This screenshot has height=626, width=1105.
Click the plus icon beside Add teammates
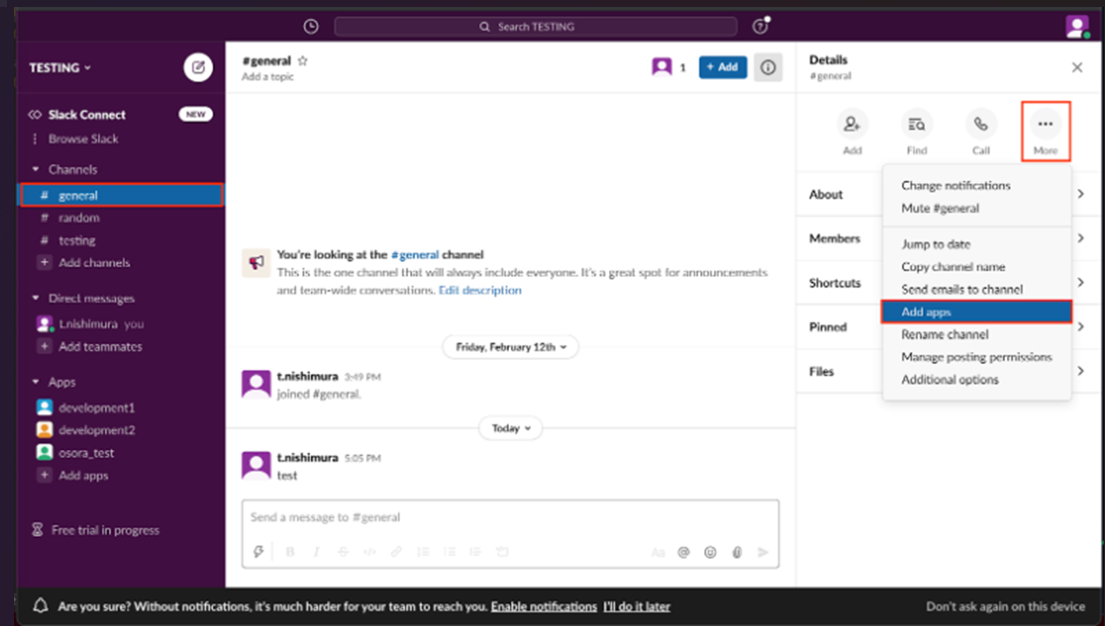pyautogui.click(x=44, y=346)
